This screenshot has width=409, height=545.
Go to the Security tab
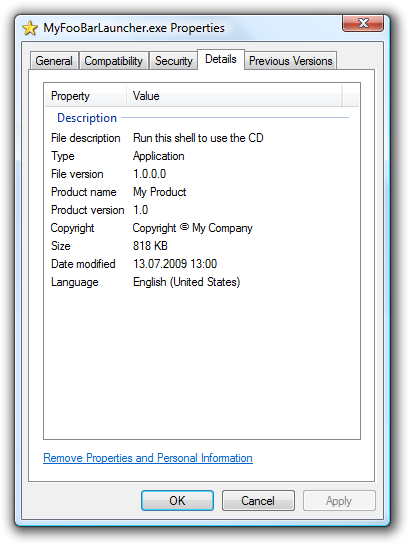point(173,61)
